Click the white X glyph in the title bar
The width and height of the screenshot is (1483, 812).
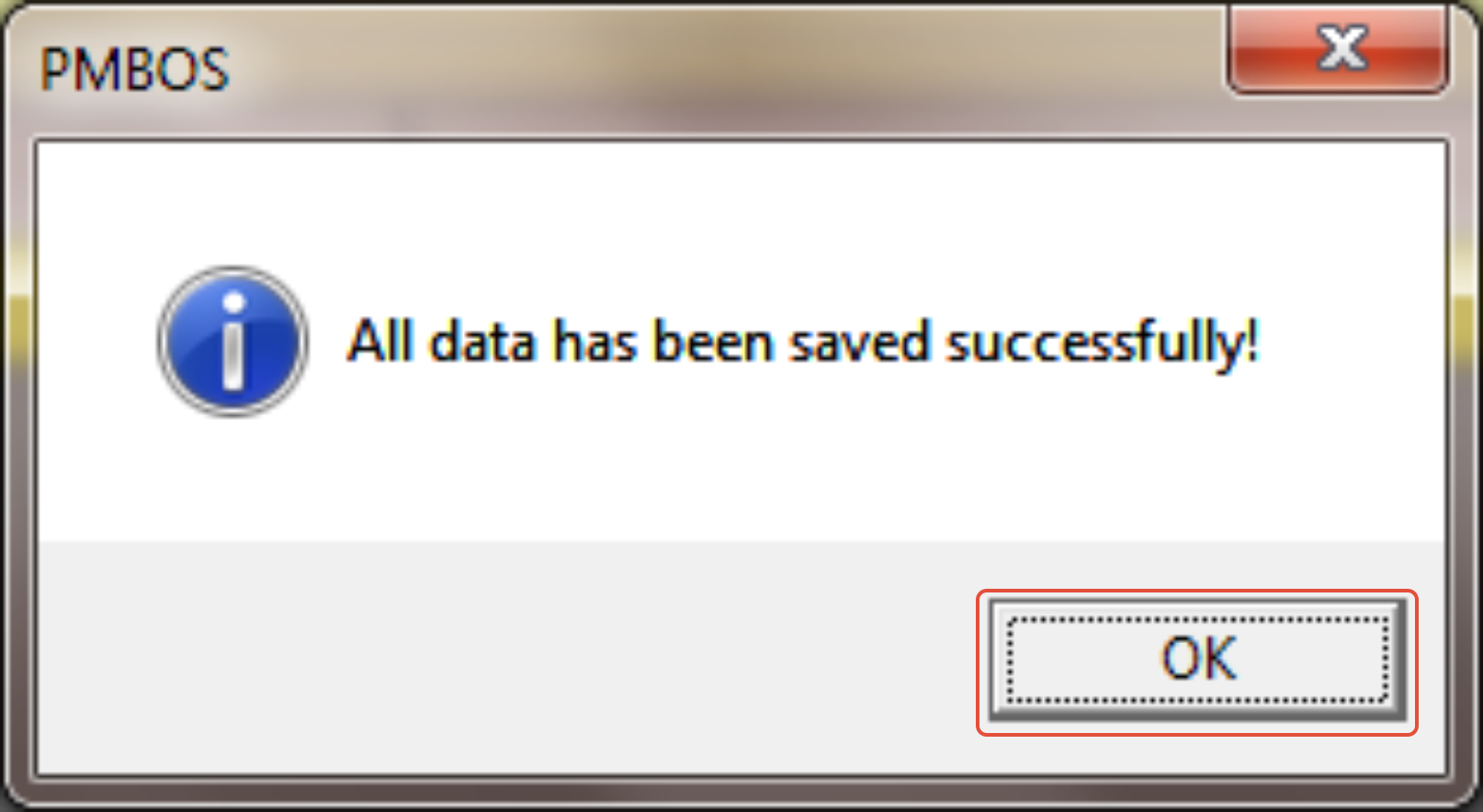click(x=1342, y=48)
